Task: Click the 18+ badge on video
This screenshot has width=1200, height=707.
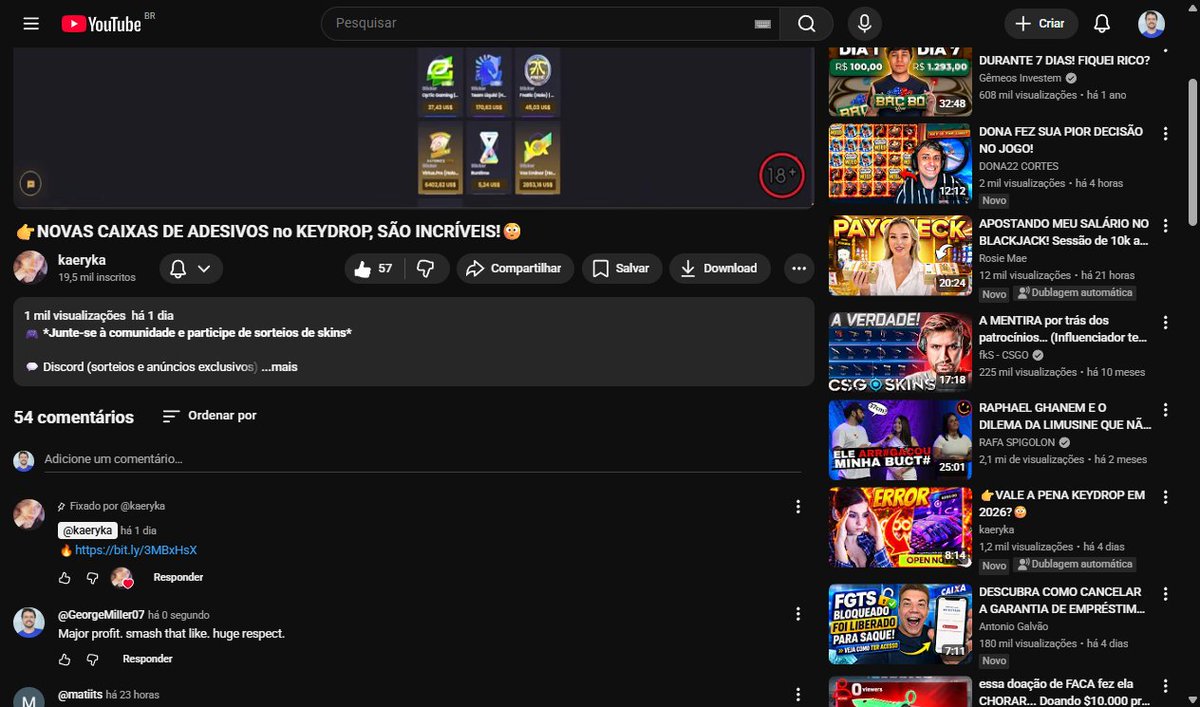Action: (781, 175)
